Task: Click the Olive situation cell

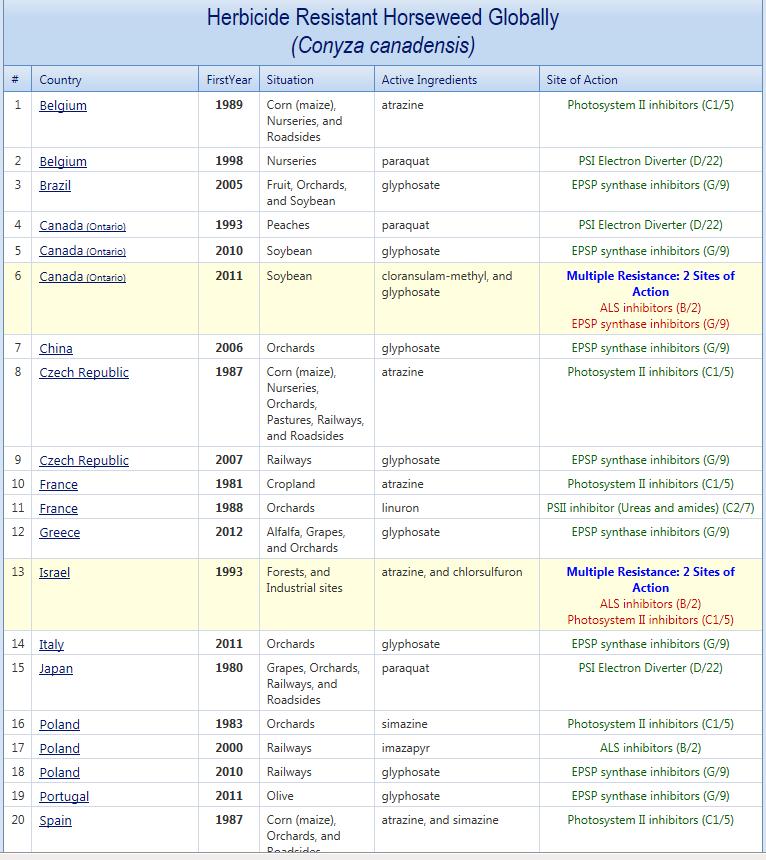Action: point(280,795)
